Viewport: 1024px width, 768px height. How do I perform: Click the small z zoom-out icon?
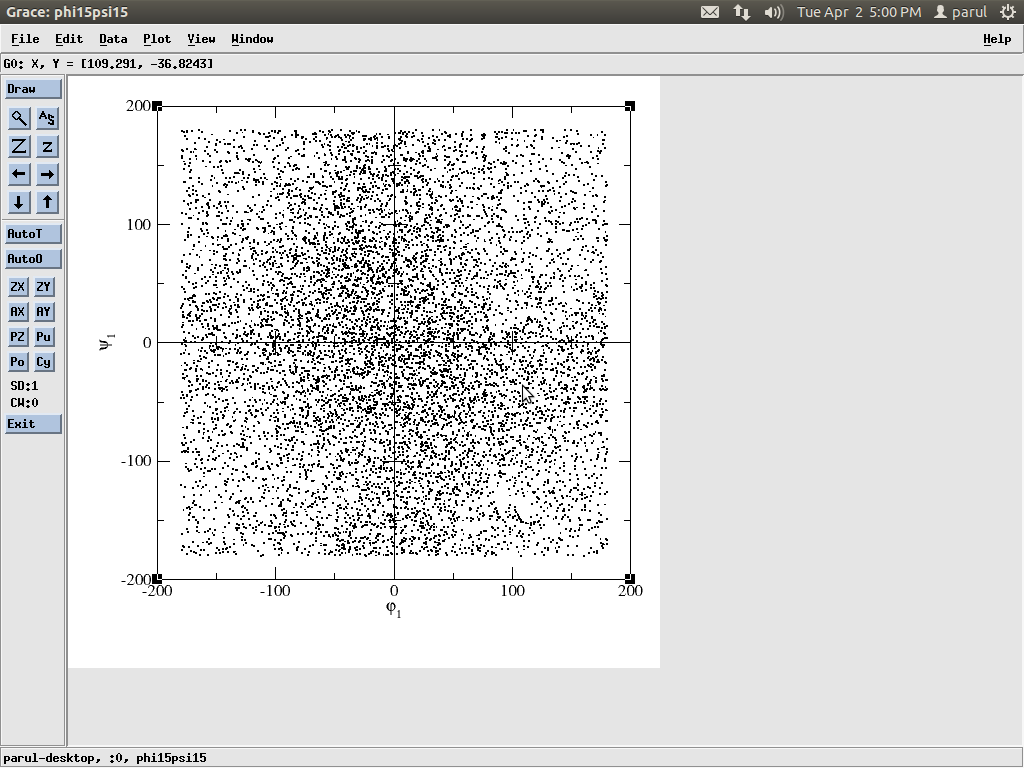47,146
